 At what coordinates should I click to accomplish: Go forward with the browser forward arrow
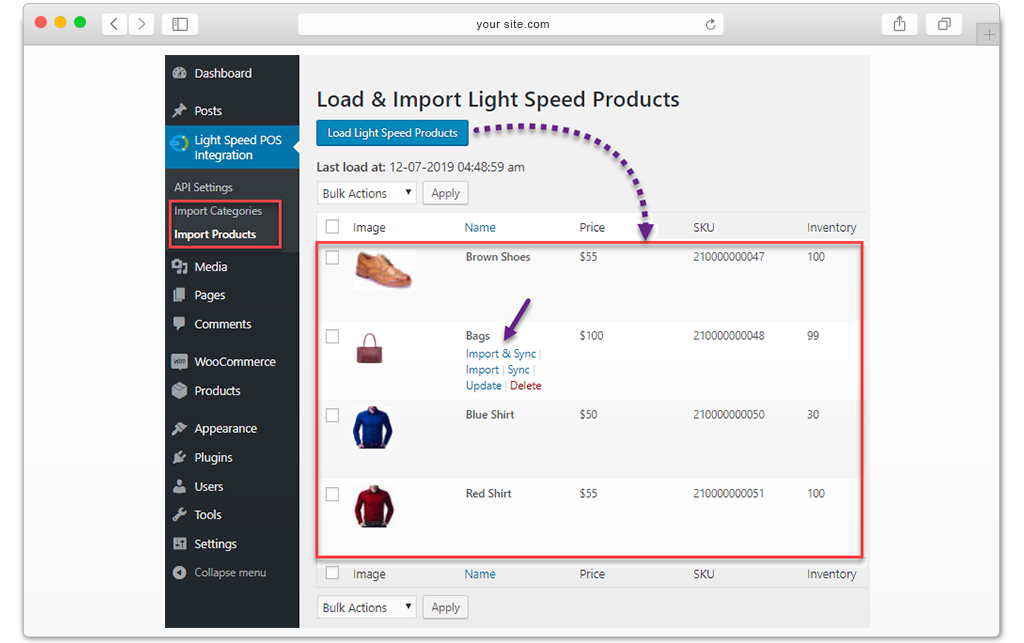pyautogui.click(x=141, y=24)
